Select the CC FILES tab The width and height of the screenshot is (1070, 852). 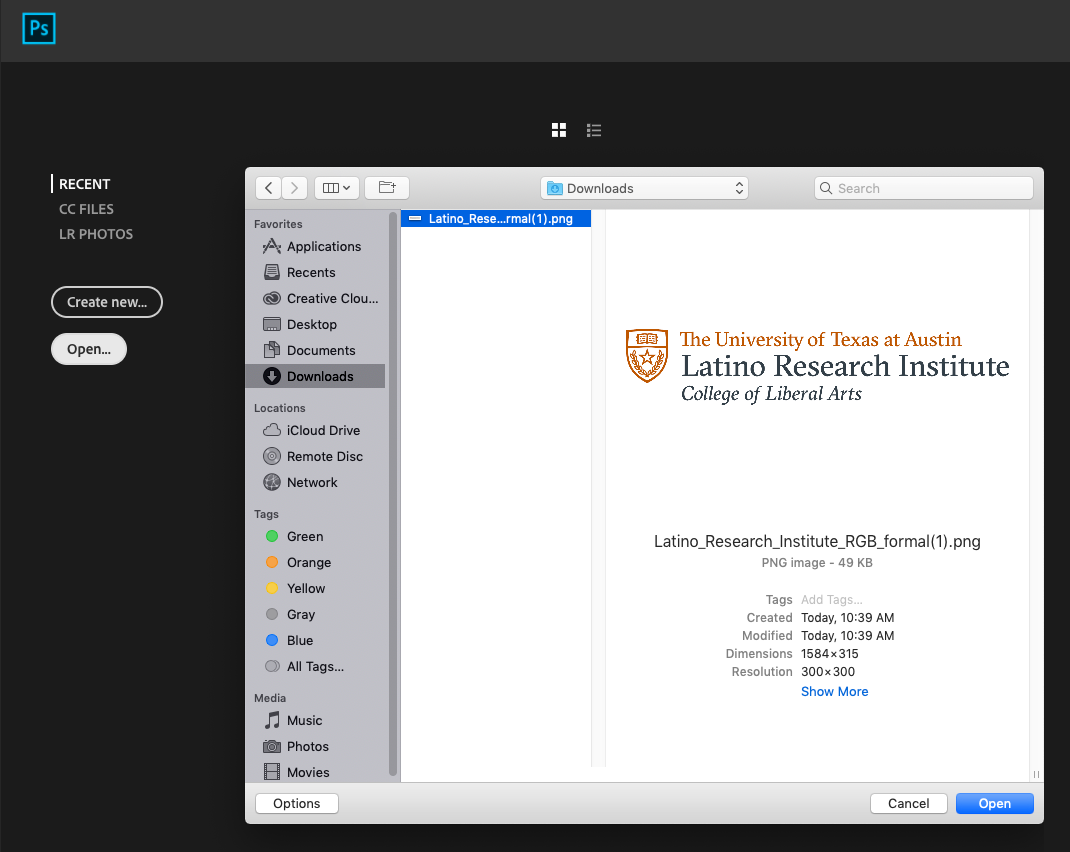click(86, 209)
